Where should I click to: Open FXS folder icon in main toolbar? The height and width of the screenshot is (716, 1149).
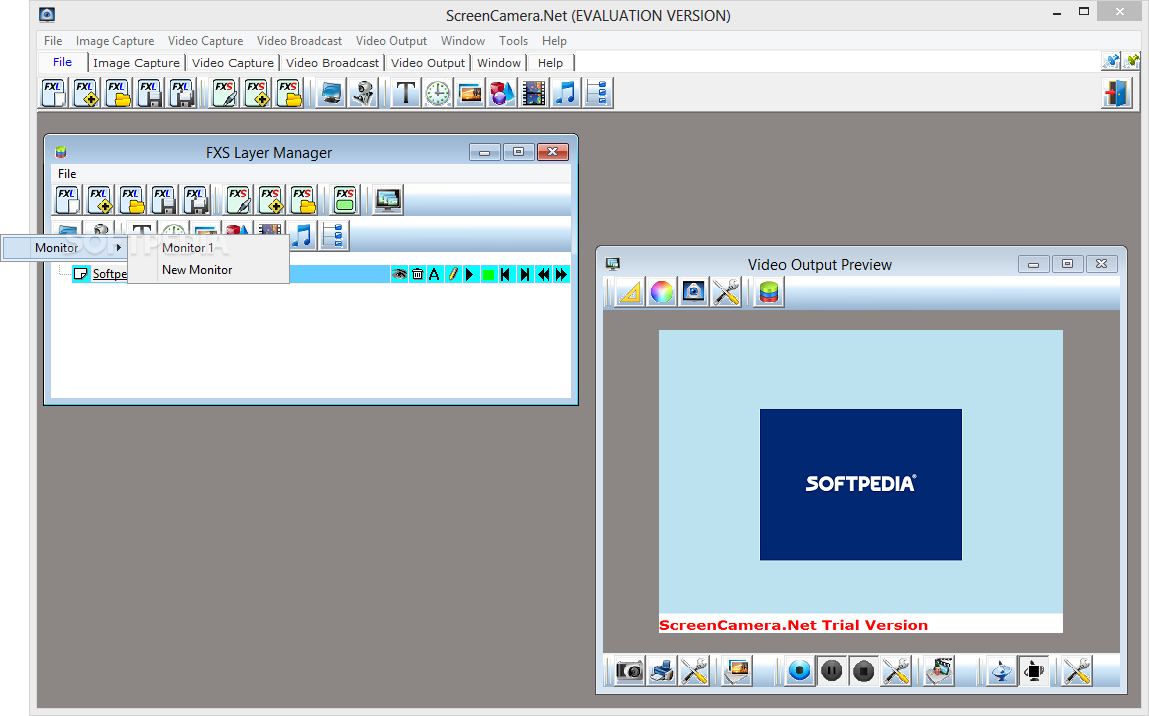[289, 94]
